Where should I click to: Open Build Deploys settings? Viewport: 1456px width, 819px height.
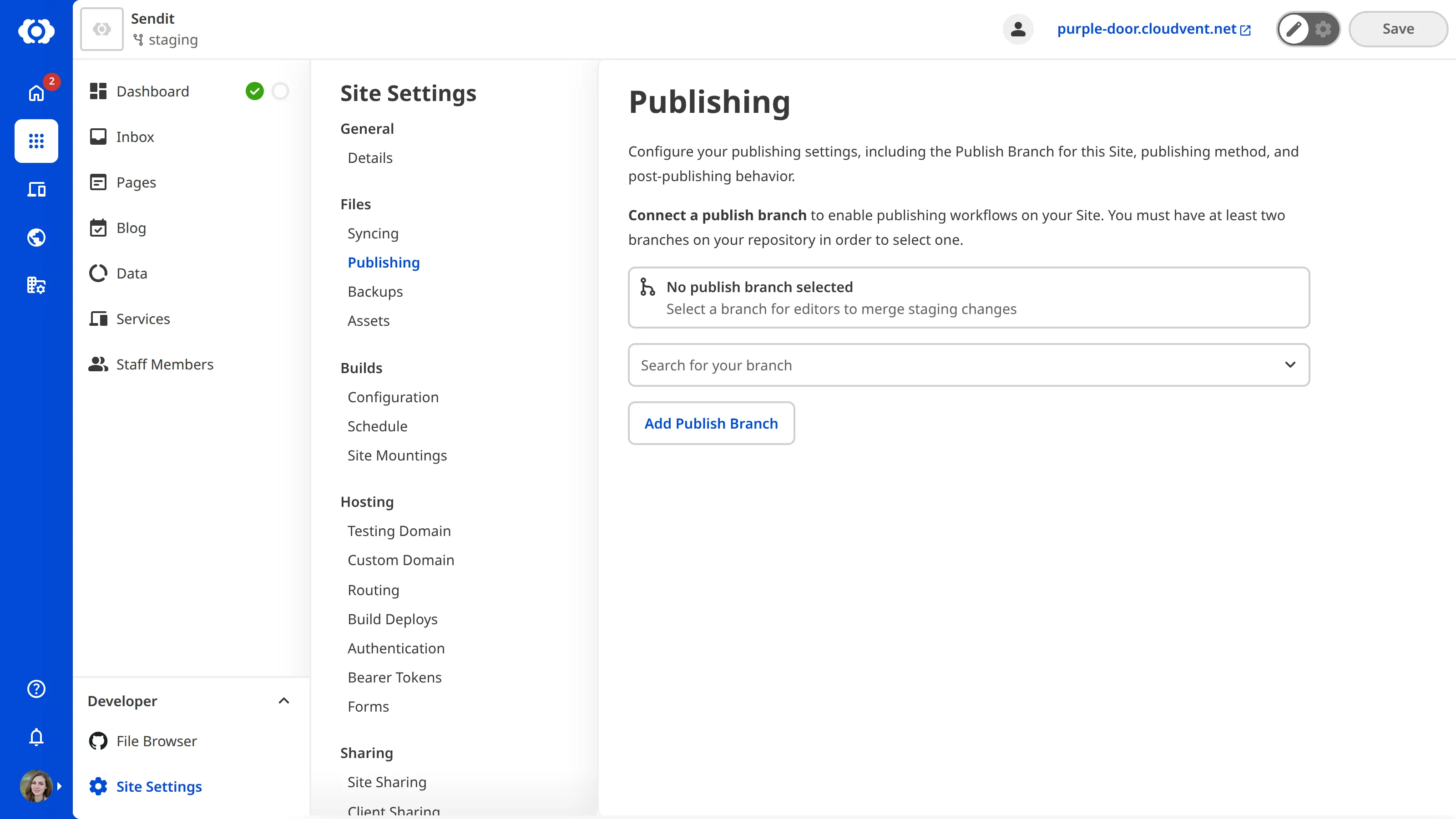coord(393,619)
